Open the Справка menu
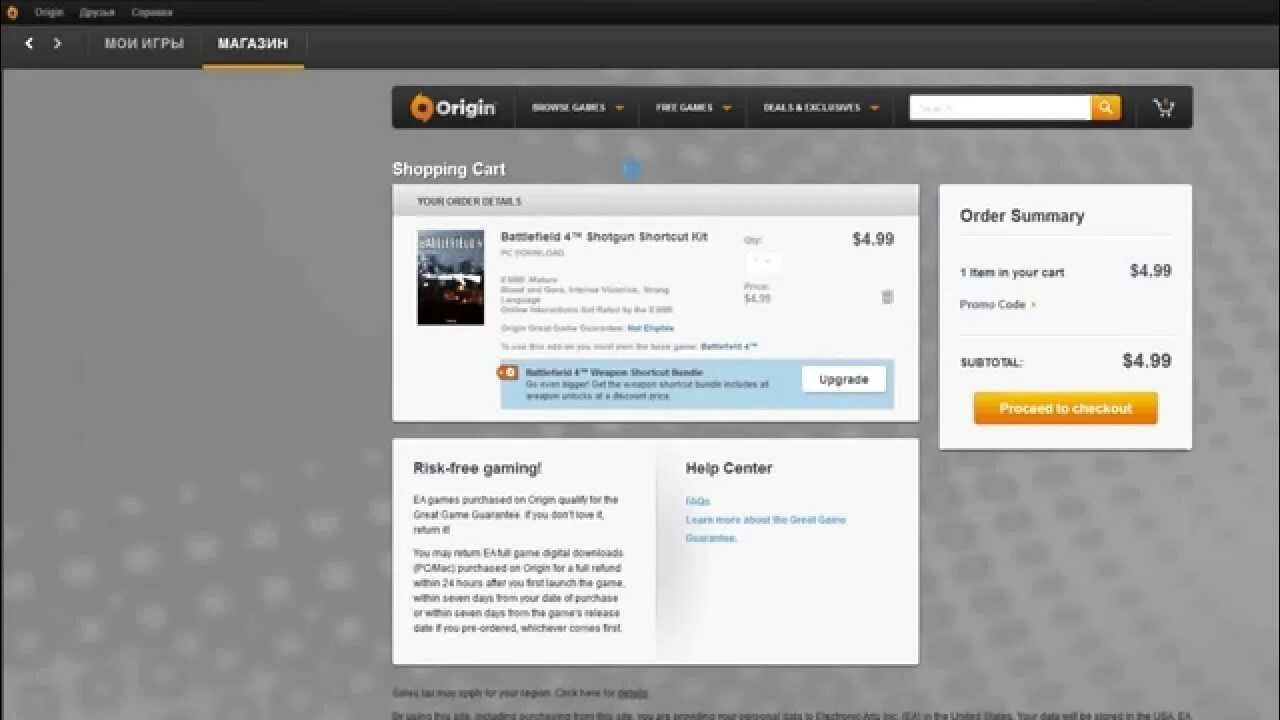Screen dimensions: 1280x720 [152, 12]
